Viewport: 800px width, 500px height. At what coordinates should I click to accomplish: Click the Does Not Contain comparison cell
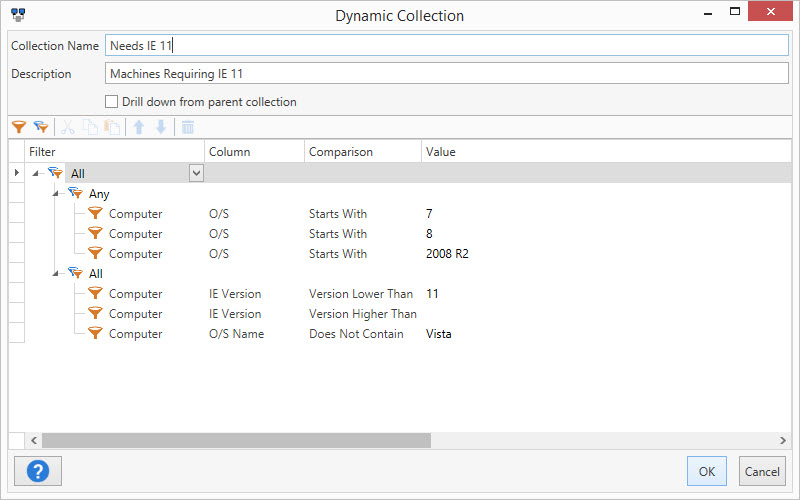356,334
